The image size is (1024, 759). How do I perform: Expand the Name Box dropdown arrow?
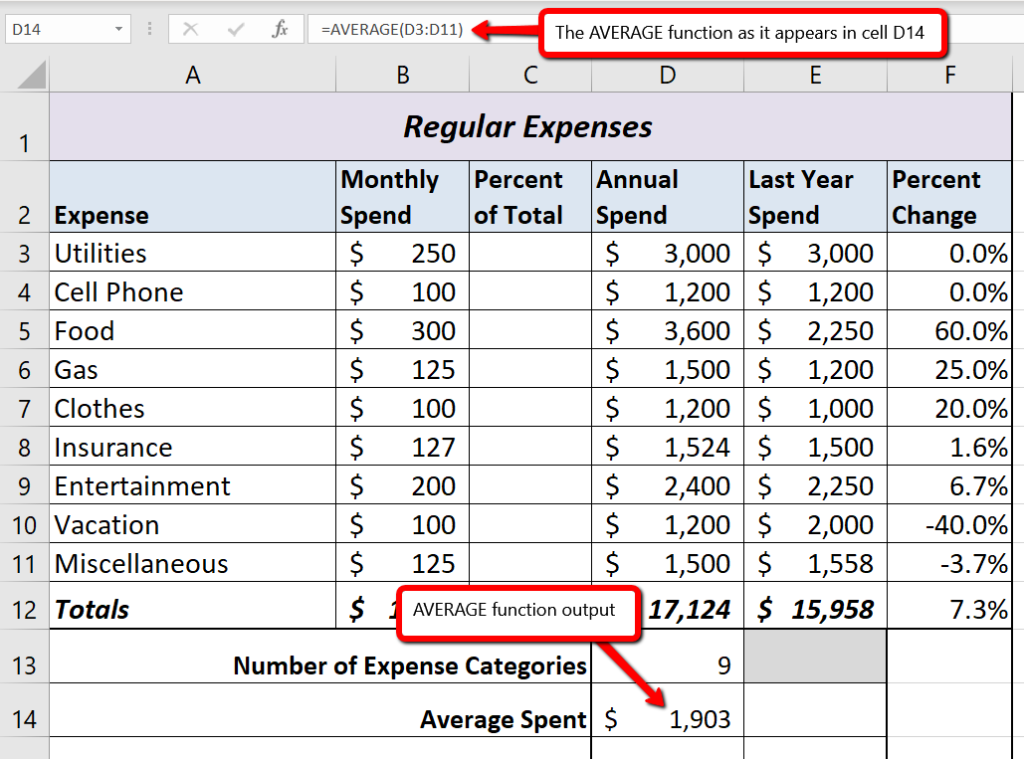click(x=118, y=29)
